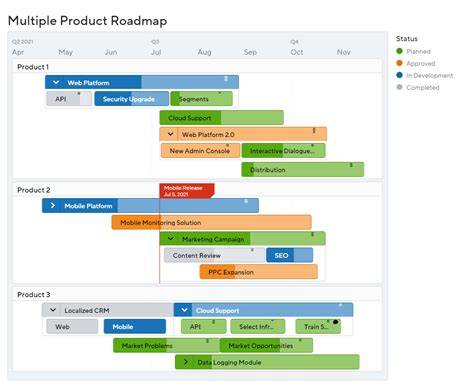Open the Security Upgrade bar
Screen dimensions: 474x392
pyautogui.click(x=132, y=99)
